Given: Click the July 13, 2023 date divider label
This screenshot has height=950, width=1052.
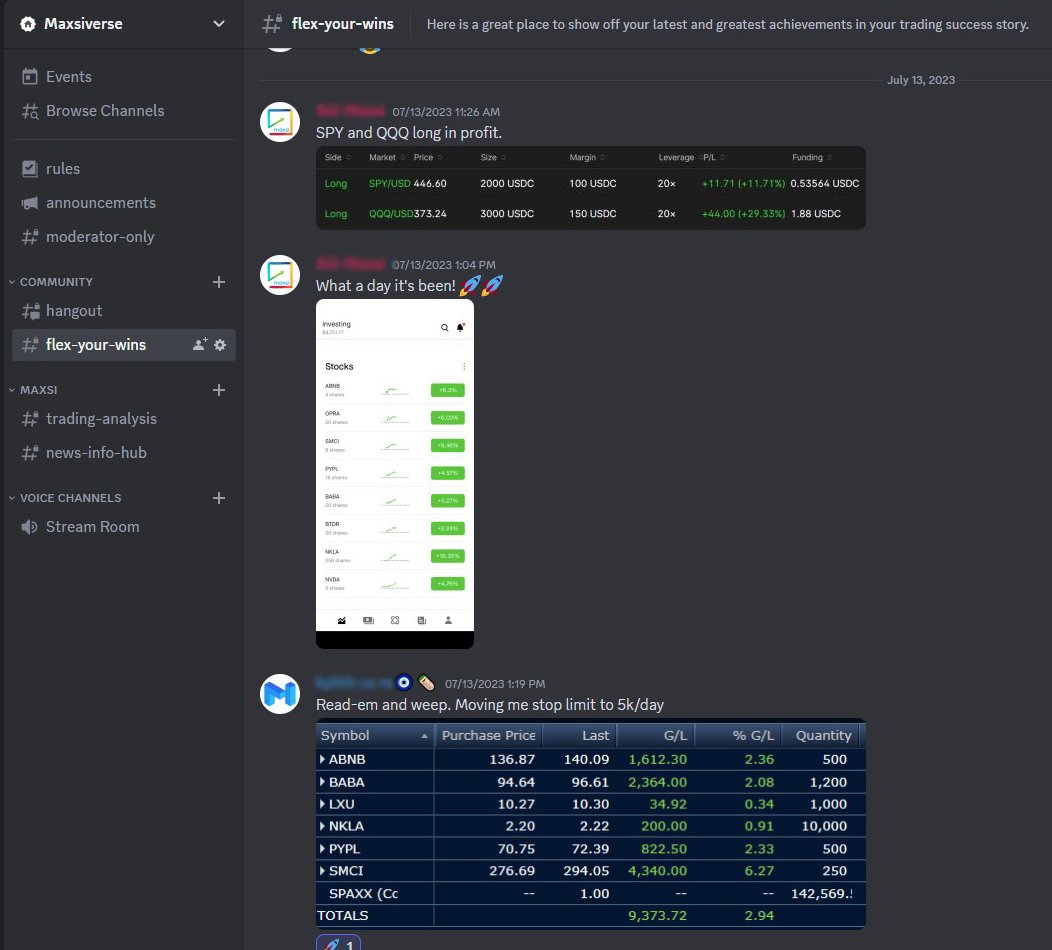Looking at the screenshot, I should click(x=920, y=80).
